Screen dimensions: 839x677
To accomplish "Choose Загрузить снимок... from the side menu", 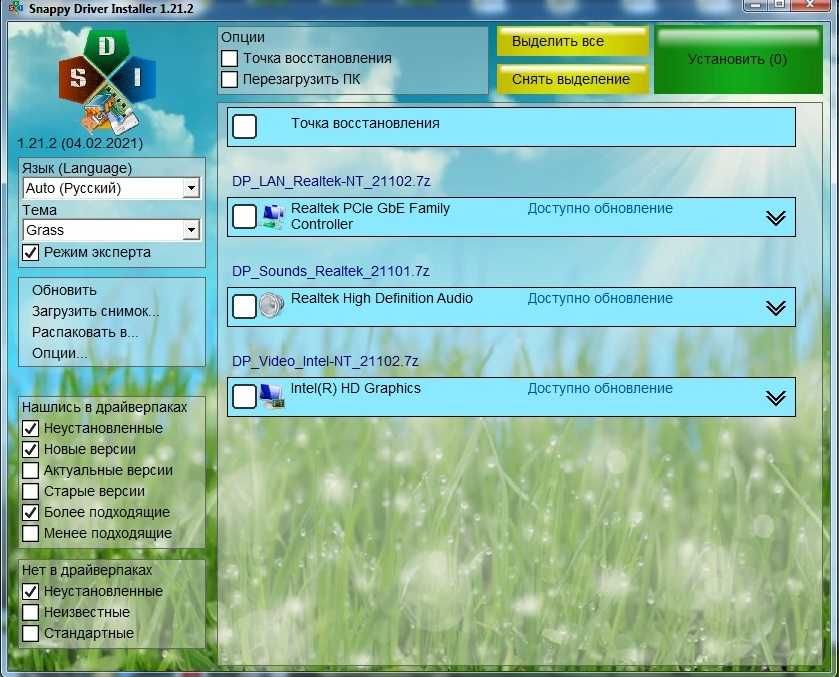I will point(96,311).
